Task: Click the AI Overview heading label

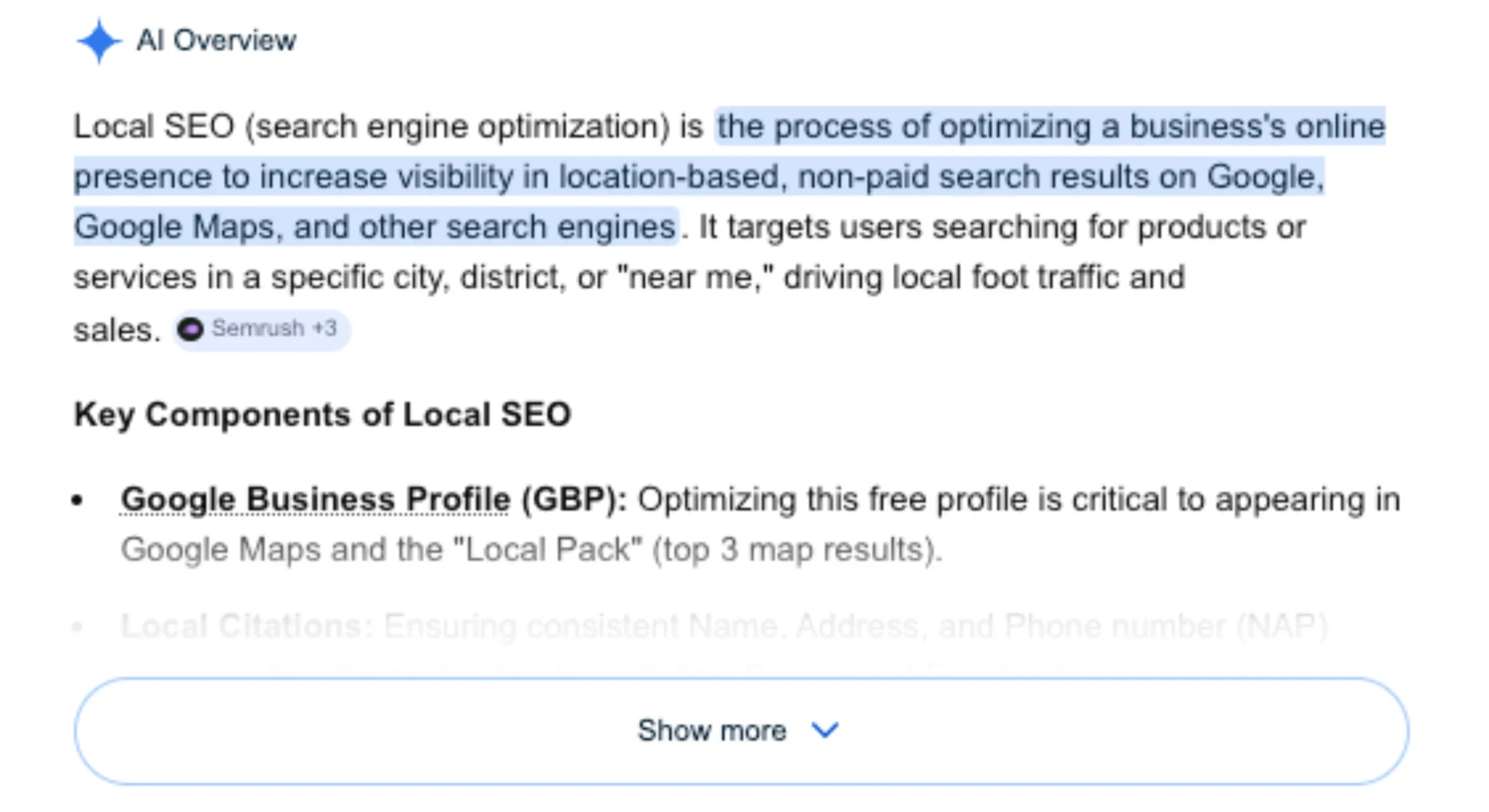Action: (x=217, y=41)
